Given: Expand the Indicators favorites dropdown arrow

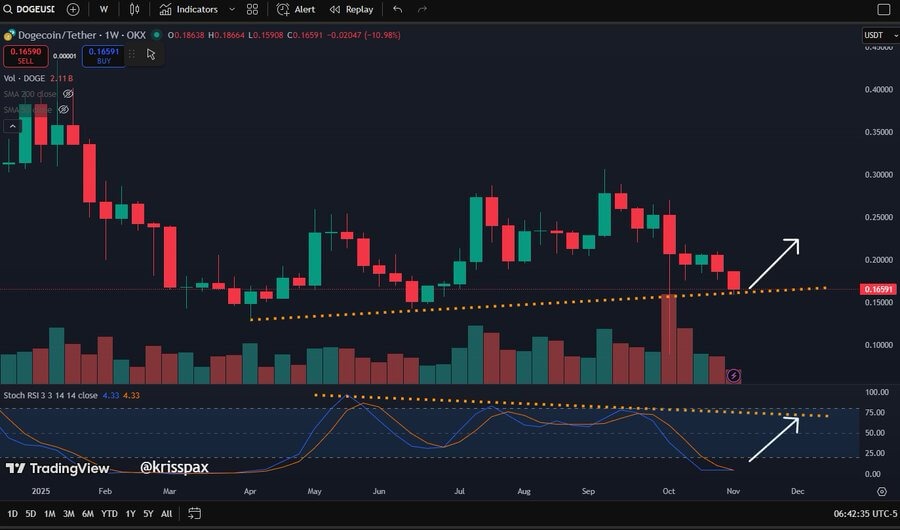Looking at the screenshot, I should pyautogui.click(x=232, y=9).
